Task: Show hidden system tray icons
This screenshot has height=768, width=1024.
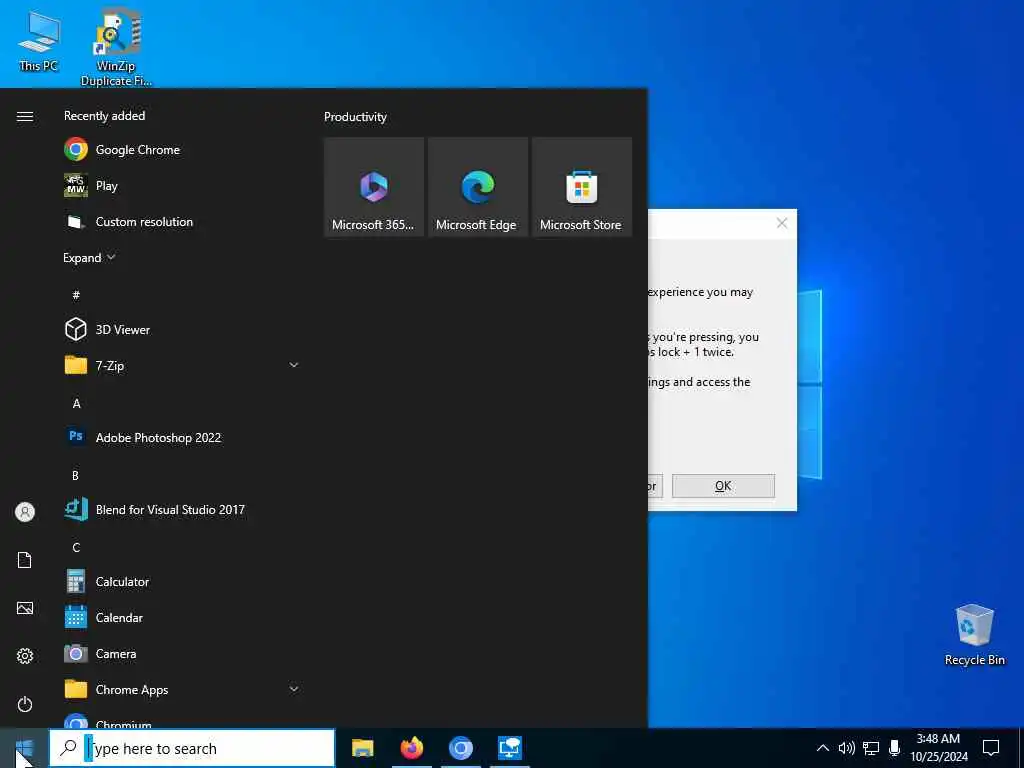Action: (x=823, y=748)
